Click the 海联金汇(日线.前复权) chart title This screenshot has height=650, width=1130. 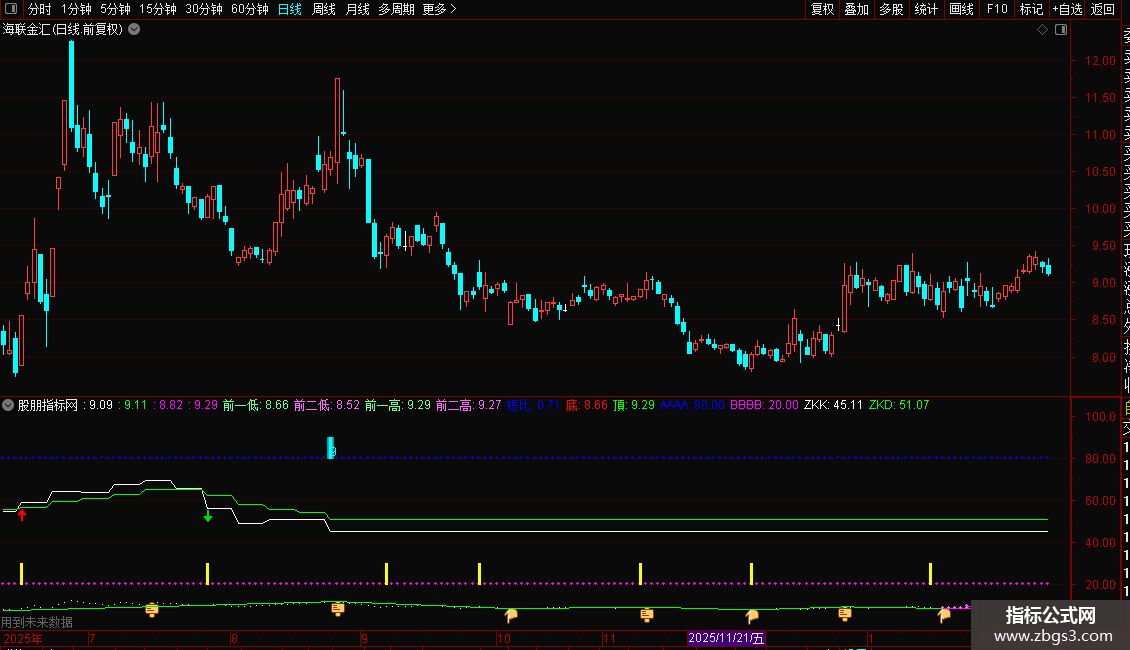(63, 30)
